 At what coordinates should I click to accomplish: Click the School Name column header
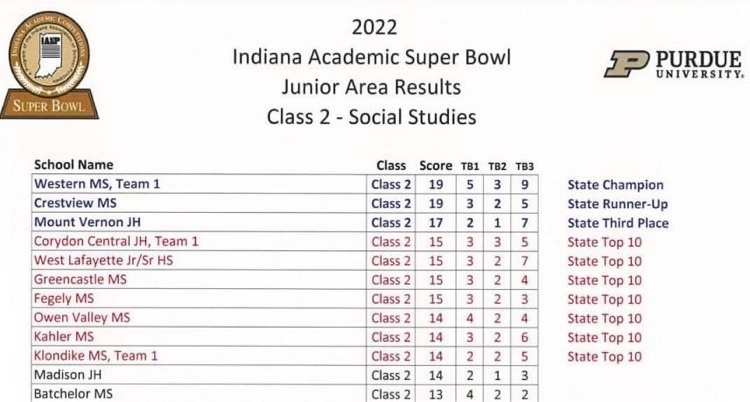tap(74, 164)
